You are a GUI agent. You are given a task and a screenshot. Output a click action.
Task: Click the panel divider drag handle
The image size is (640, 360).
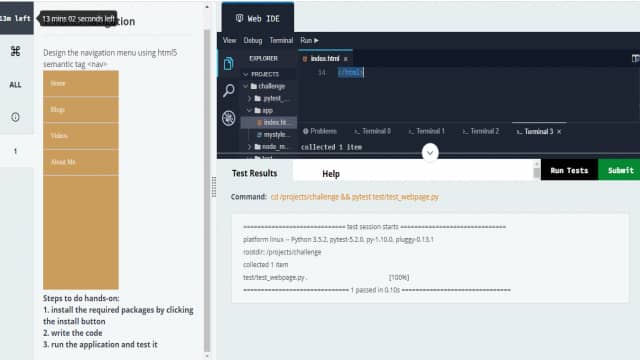coord(213,187)
